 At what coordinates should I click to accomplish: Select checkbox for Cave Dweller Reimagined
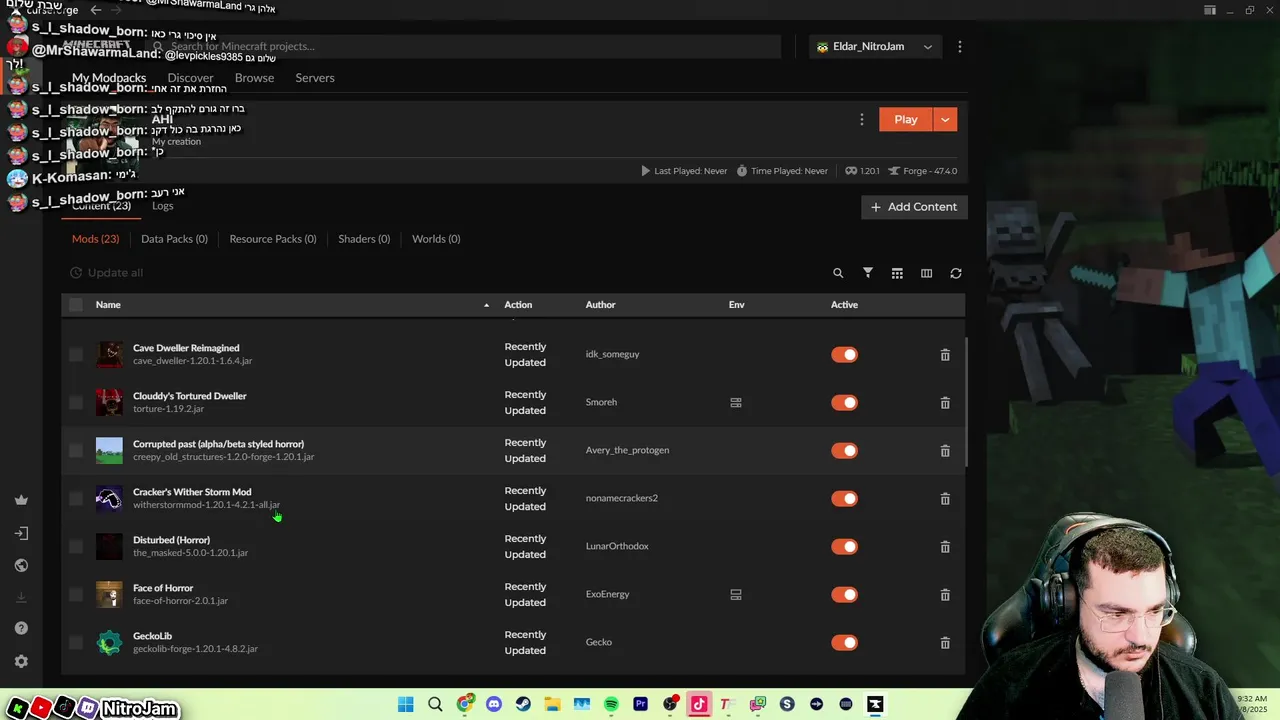(x=76, y=354)
